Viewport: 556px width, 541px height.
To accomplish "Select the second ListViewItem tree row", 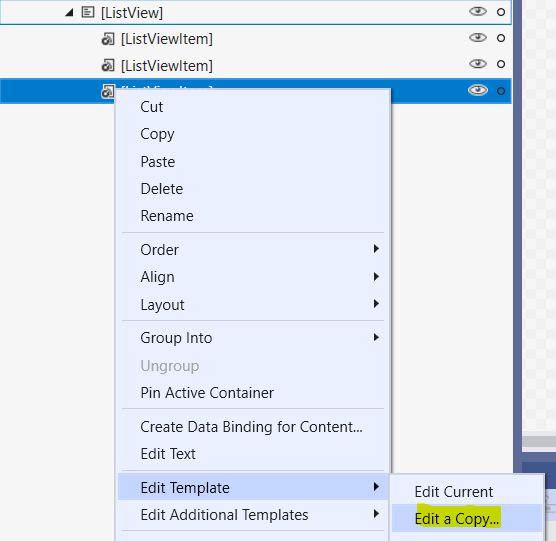I will tap(255, 65).
